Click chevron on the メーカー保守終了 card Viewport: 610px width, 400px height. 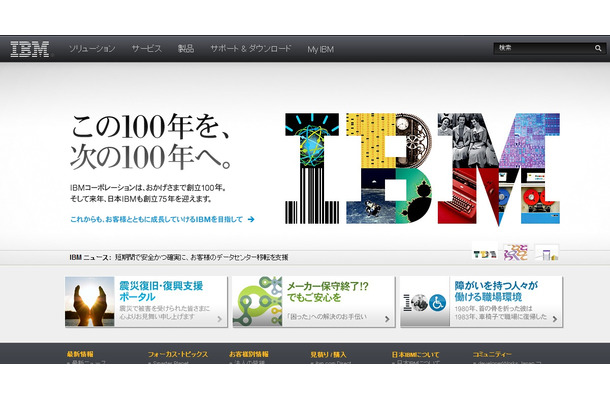click(387, 319)
